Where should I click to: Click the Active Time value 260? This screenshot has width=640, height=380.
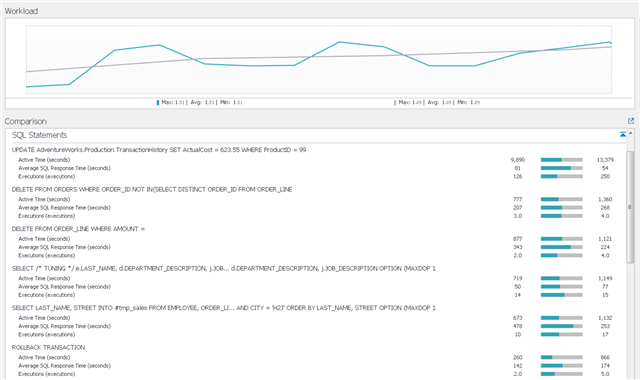coord(518,358)
